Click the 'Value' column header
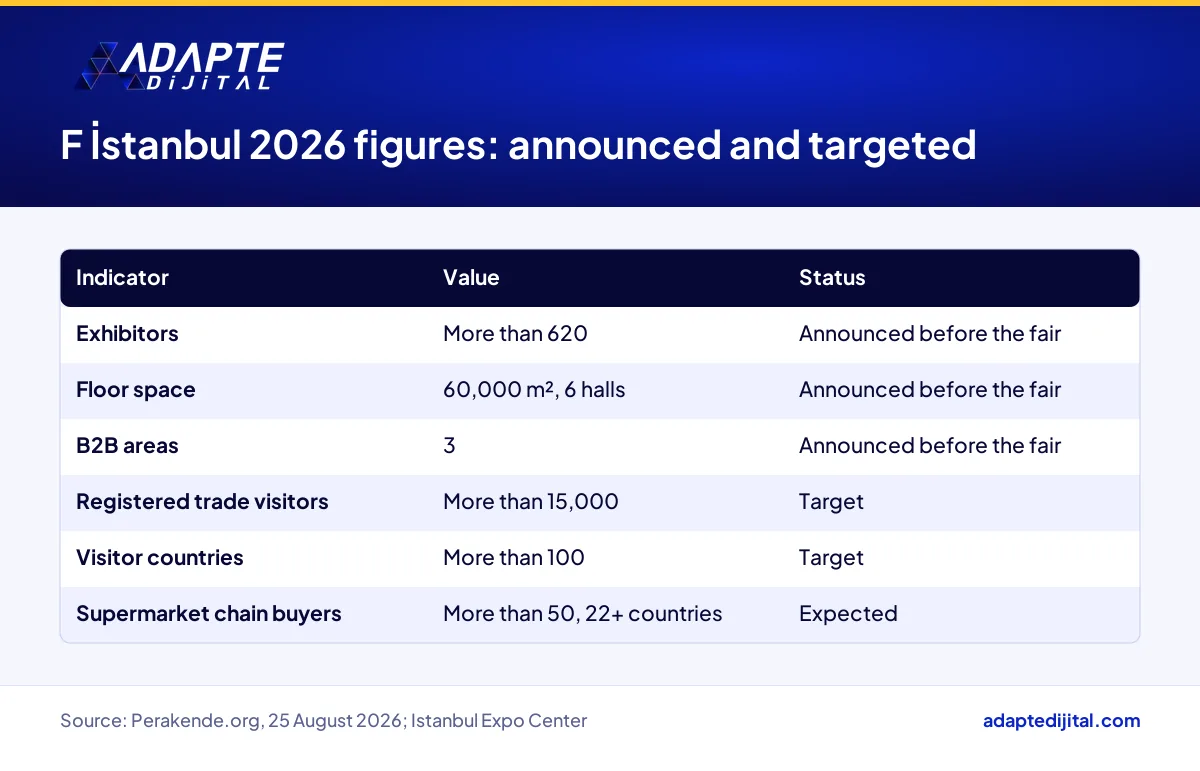1200x771 pixels. [x=471, y=278]
